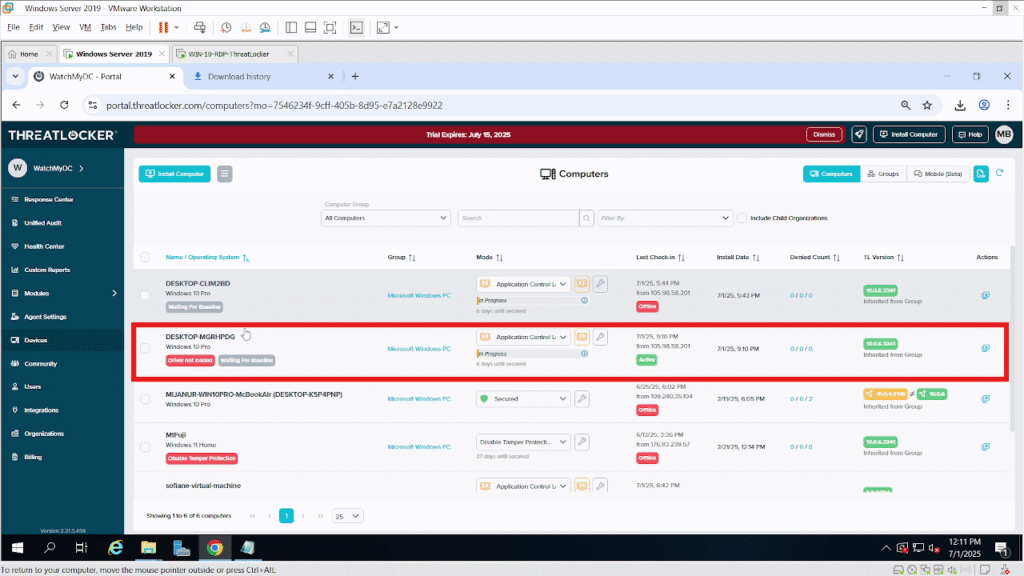Open mode dropdown for DESKTOP-MGRHPDG
Screen dimensions: 1024x576
point(523,337)
